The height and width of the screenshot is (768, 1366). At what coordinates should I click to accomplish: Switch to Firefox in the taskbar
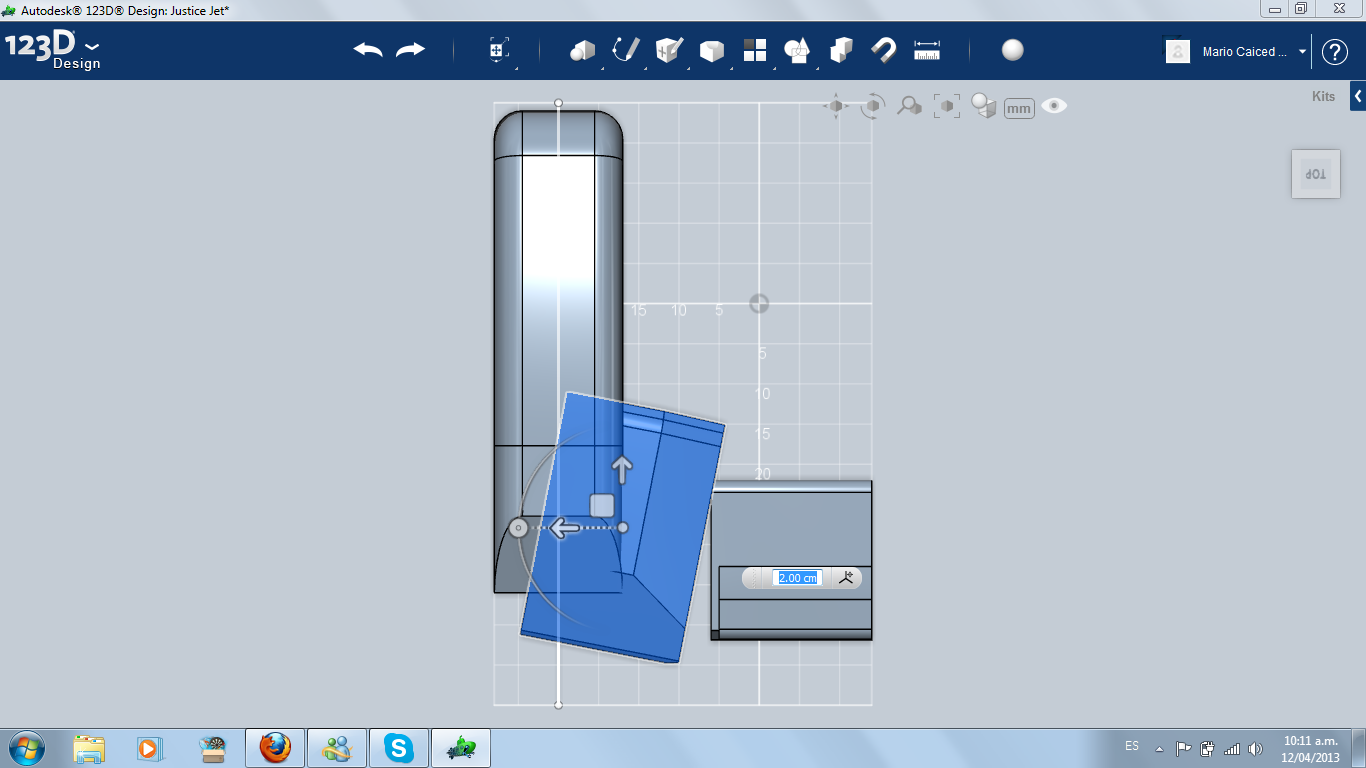[x=275, y=748]
